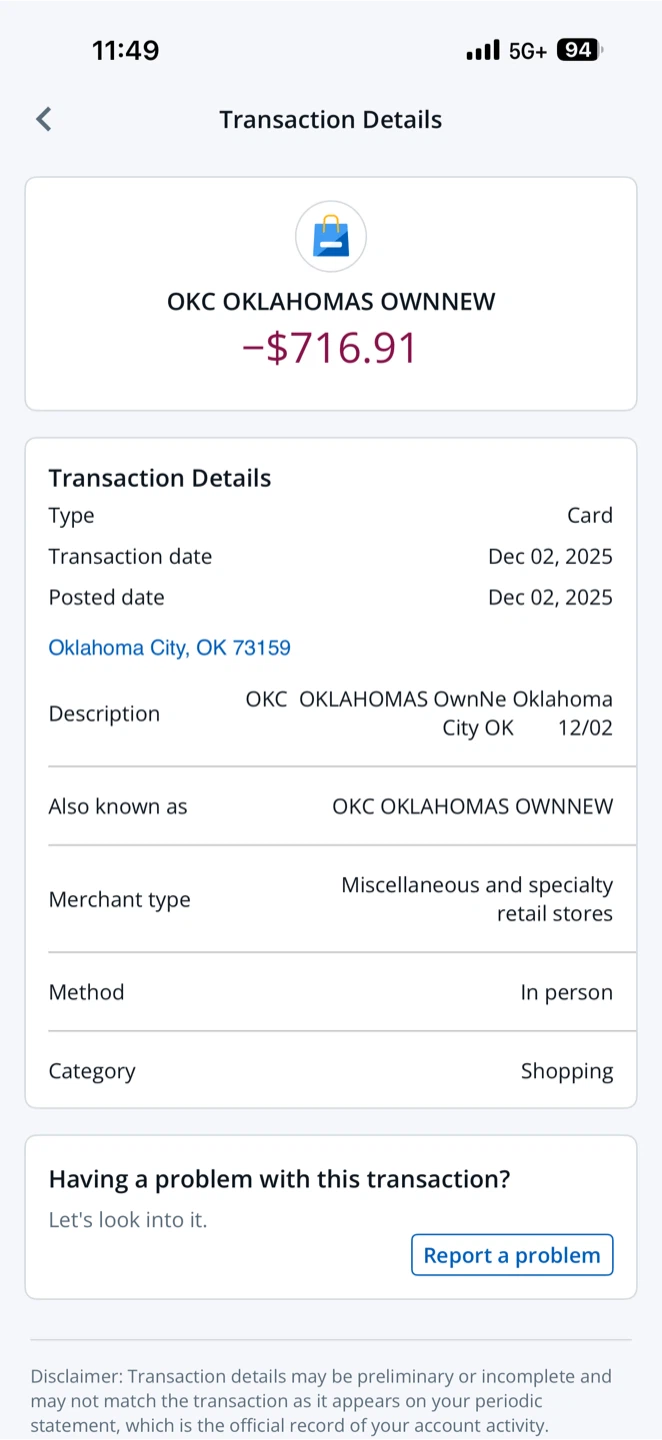Screen dimensions: 662x1440
Task: Tap the blue shopping bag icon
Action: 331,237
